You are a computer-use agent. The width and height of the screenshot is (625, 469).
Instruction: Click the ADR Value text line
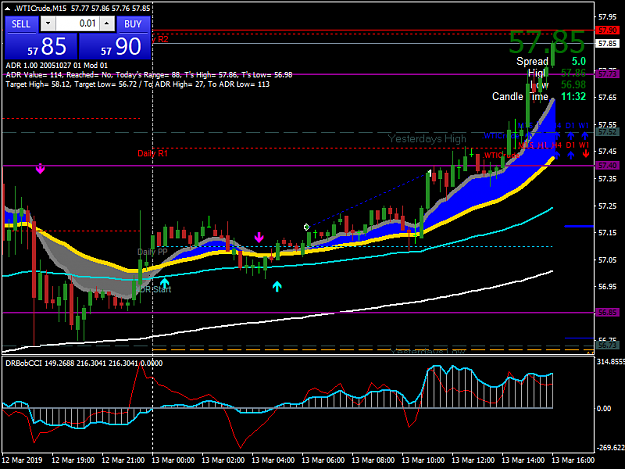click(x=149, y=75)
